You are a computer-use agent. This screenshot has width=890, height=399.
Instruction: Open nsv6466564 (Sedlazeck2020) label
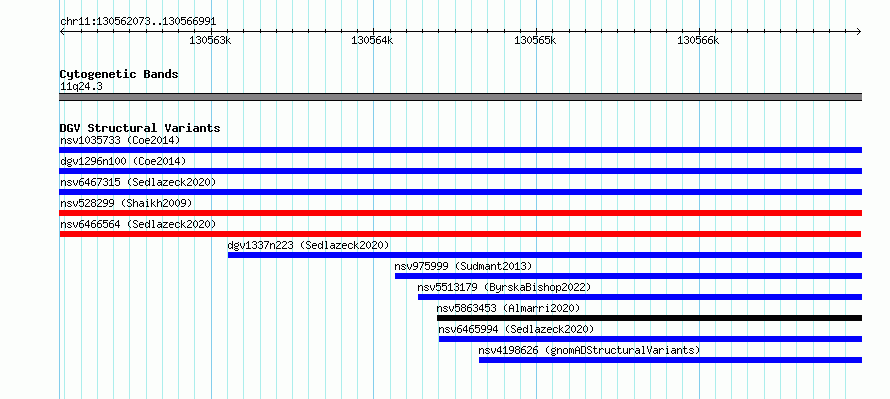coord(138,224)
